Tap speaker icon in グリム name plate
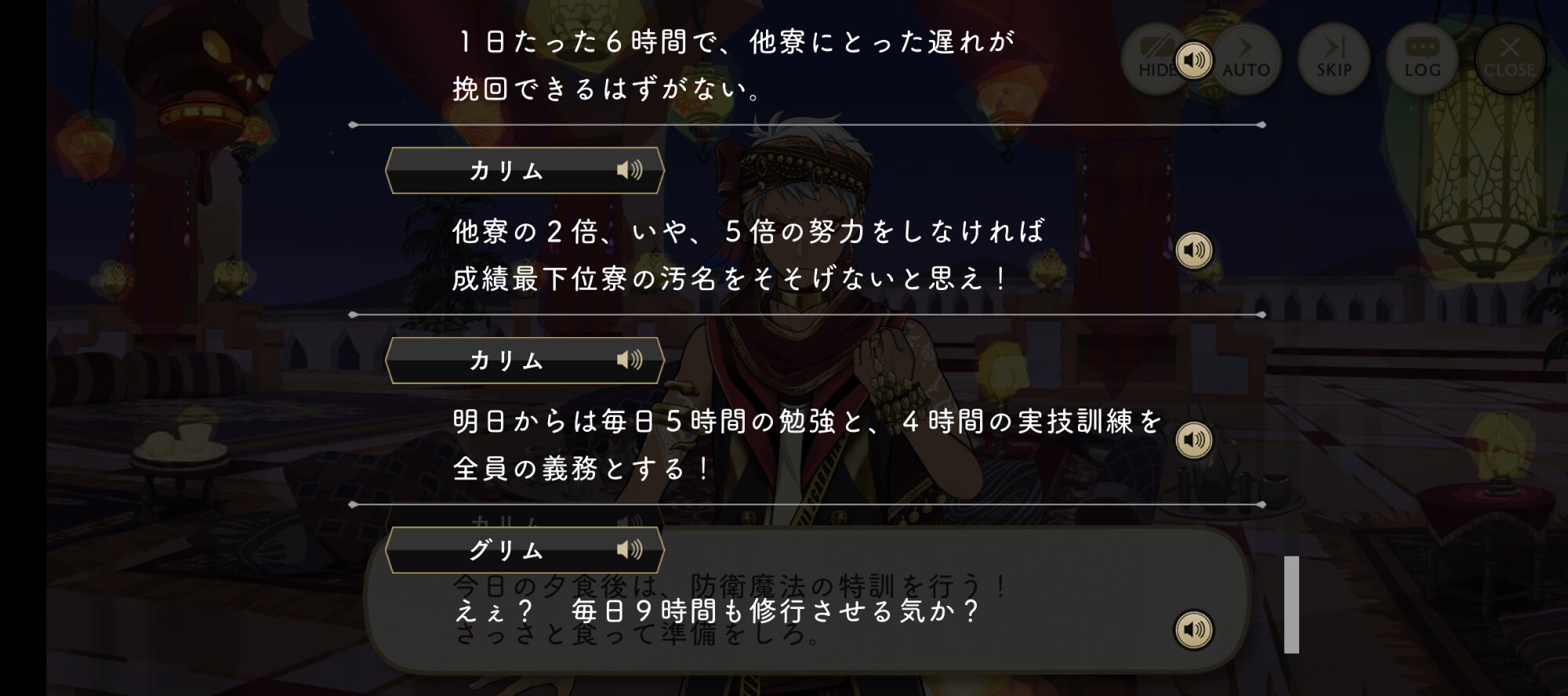The height and width of the screenshot is (696, 1568). point(630,549)
